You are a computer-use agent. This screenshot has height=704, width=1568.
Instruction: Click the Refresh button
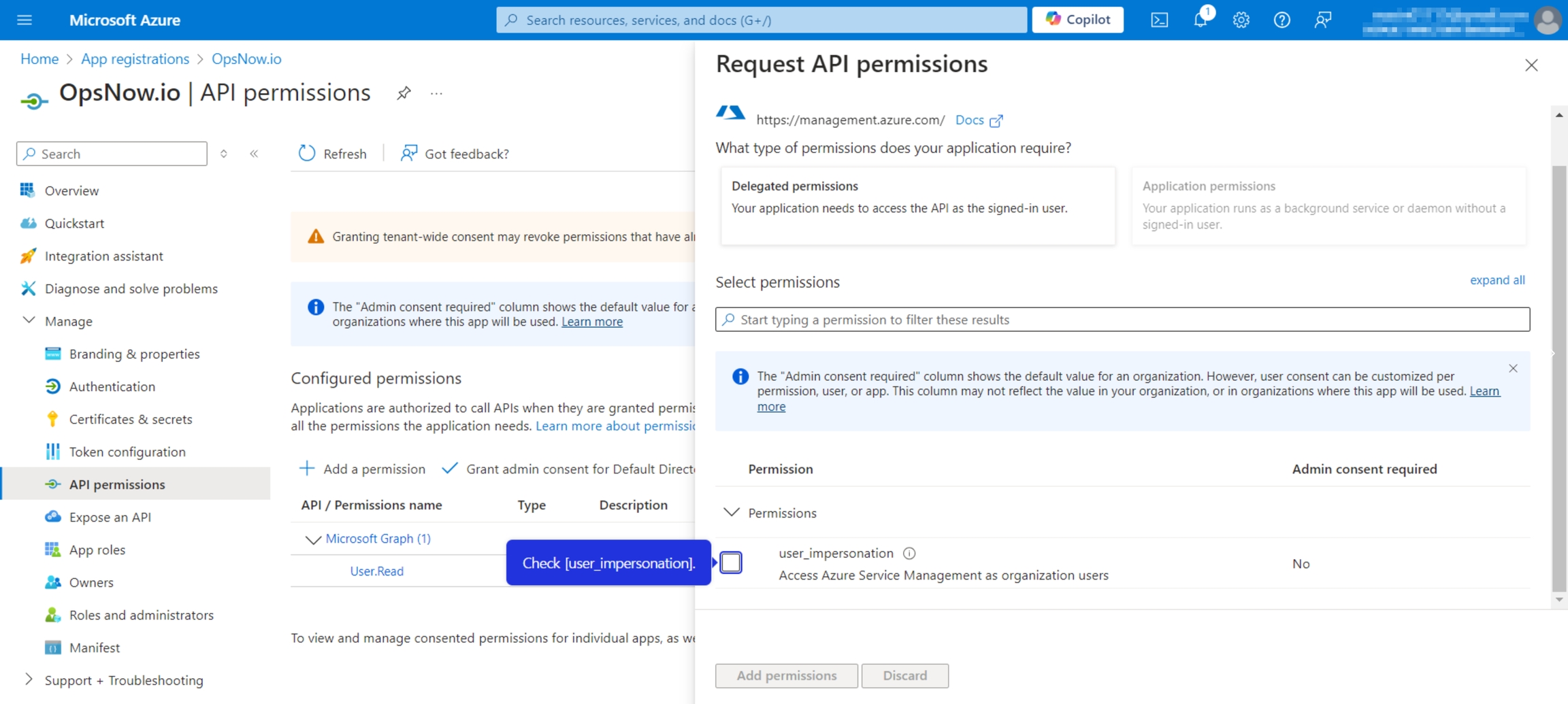(x=332, y=154)
